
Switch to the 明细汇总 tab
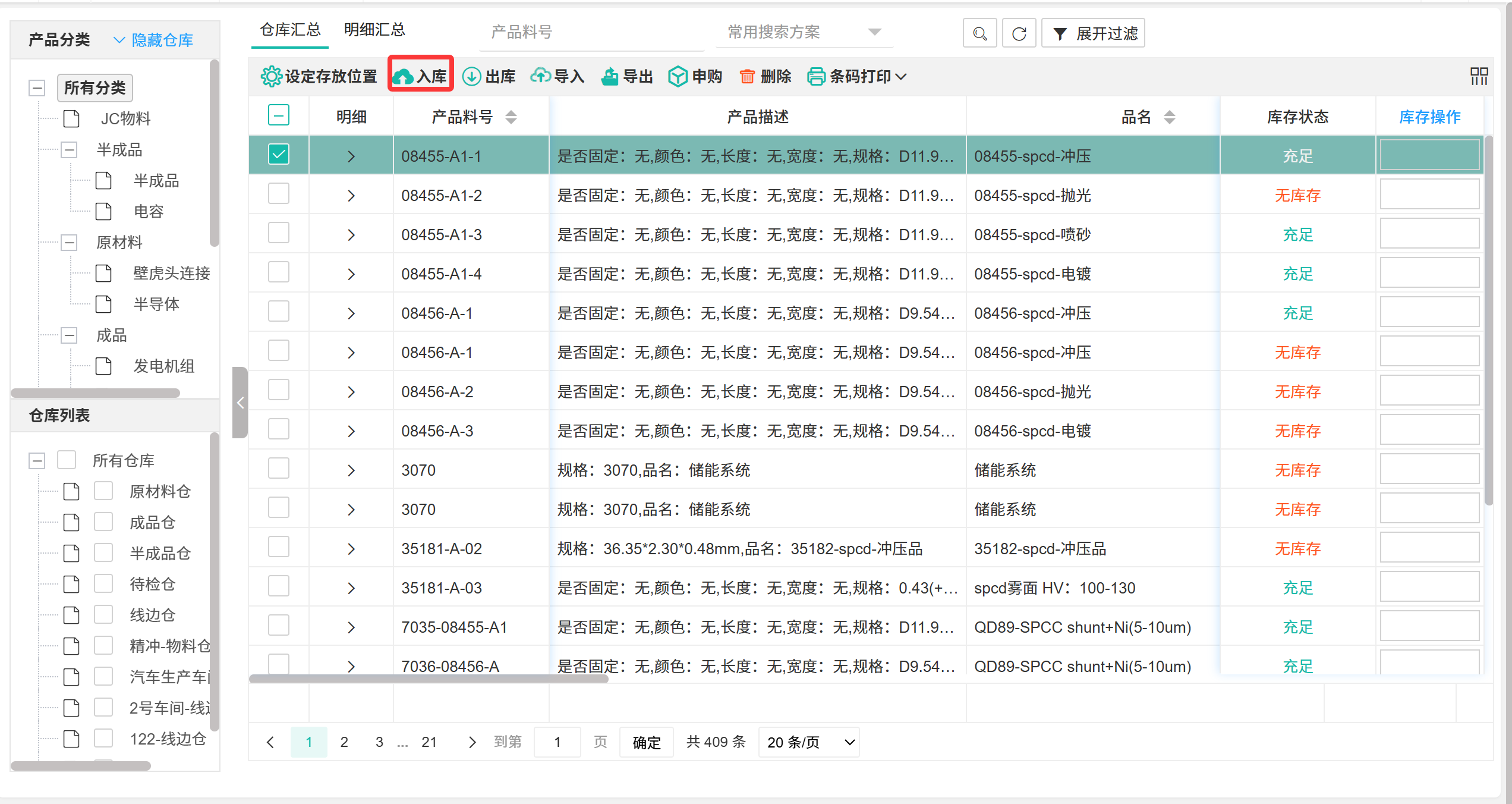coord(374,30)
